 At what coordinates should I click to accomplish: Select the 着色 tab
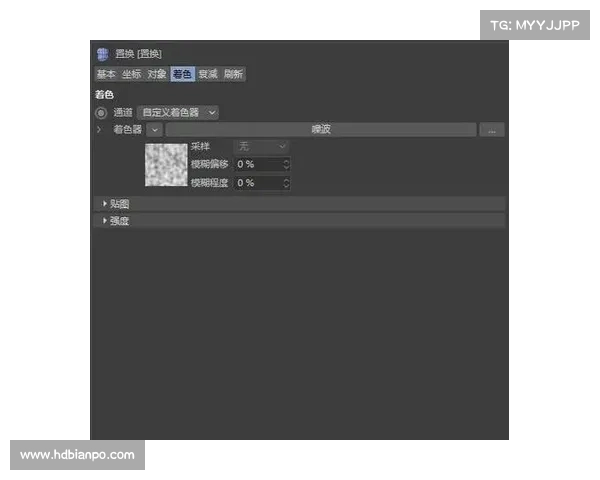click(182, 74)
